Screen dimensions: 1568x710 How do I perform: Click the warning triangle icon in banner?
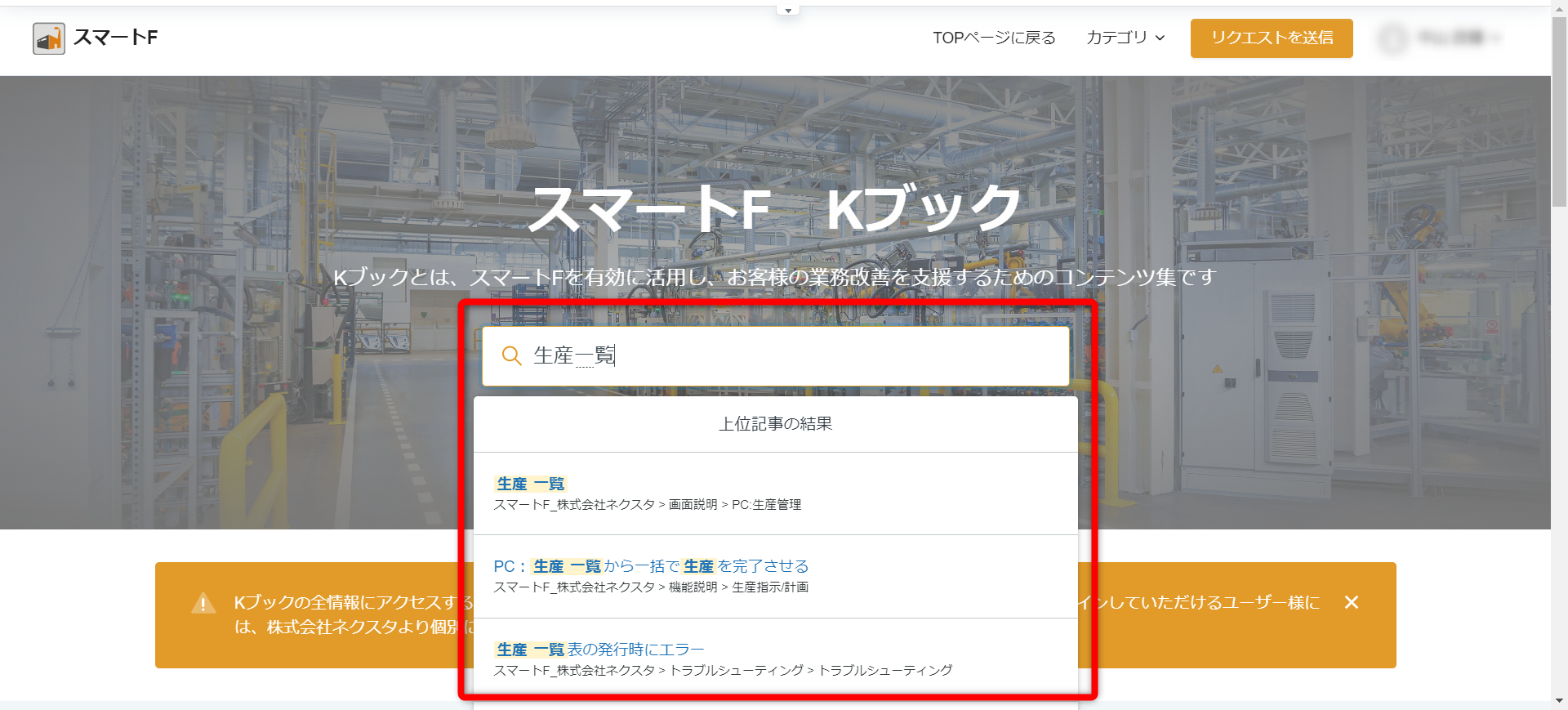[x=203, y=603]
